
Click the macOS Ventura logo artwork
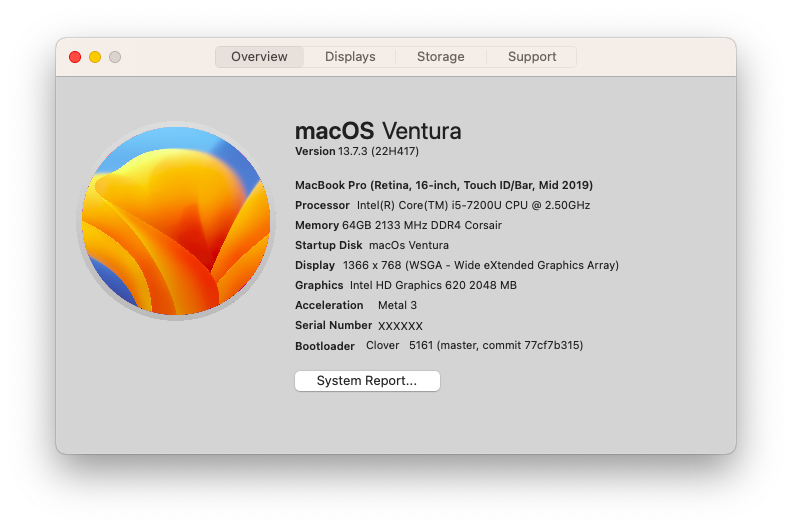point(176,221)
